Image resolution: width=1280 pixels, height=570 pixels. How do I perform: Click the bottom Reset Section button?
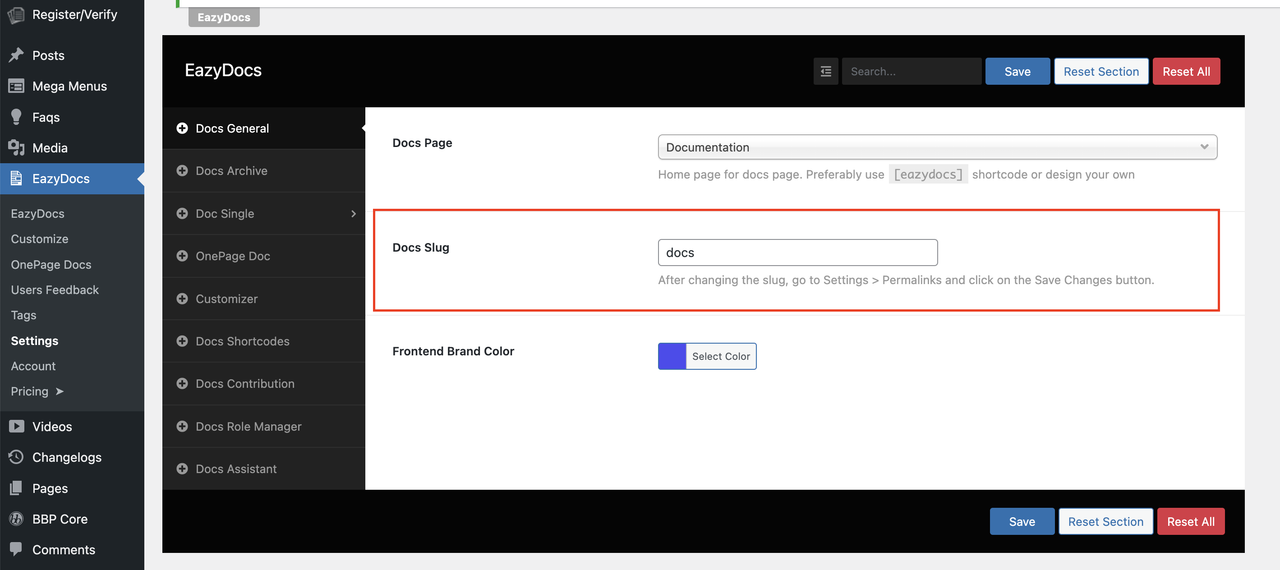[x=1105, y=521]
